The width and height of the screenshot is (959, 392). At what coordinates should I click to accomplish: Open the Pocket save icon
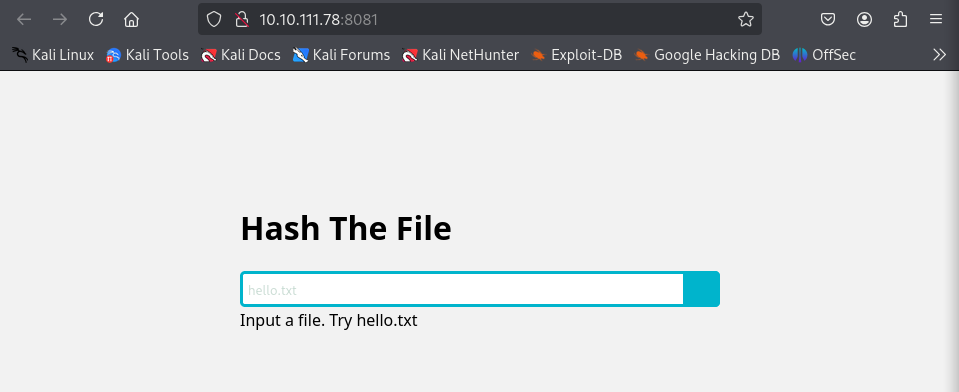(x=828, y=20)
